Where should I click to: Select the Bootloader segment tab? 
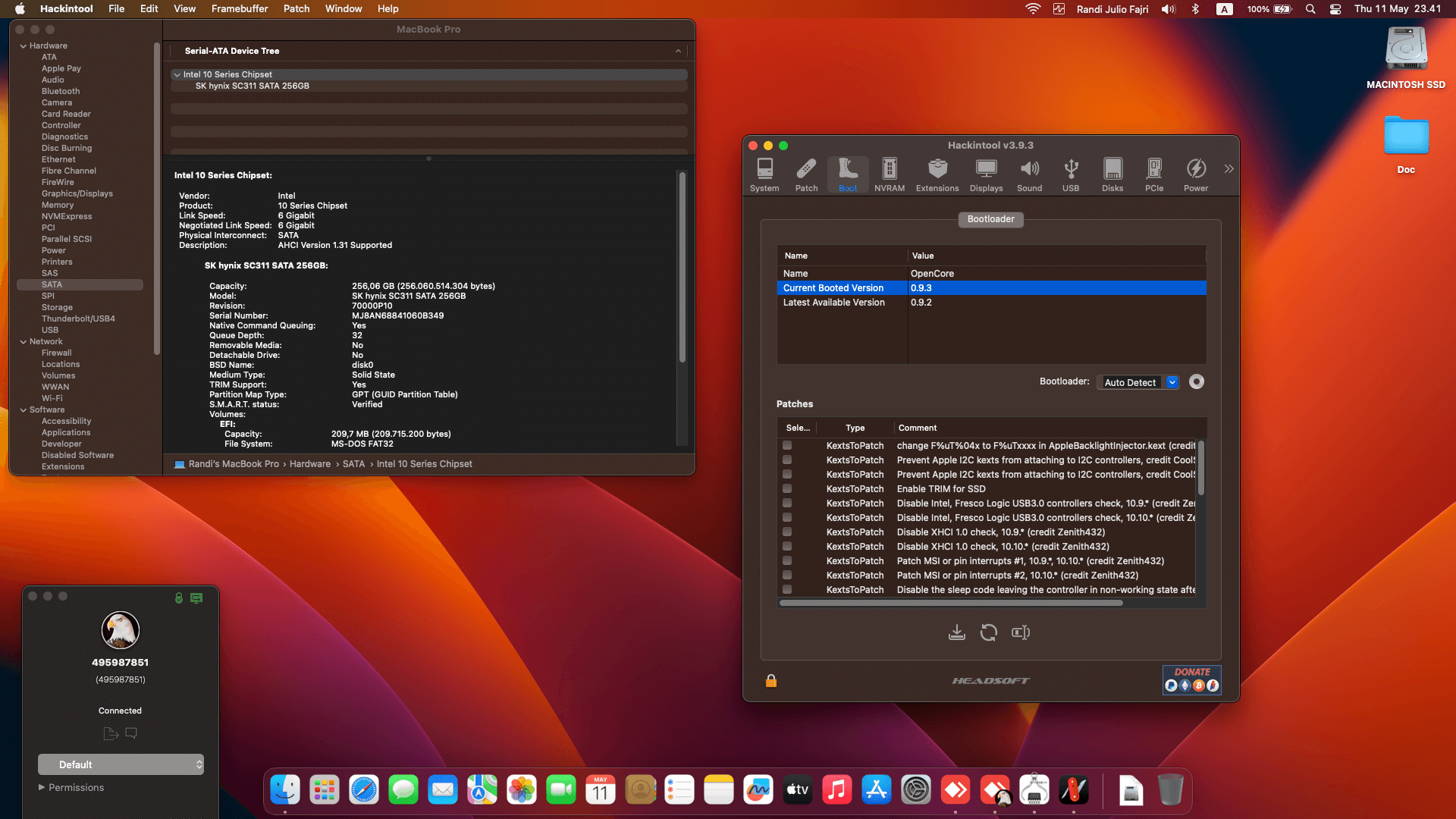pyautogui.click(x=990, y=219)
